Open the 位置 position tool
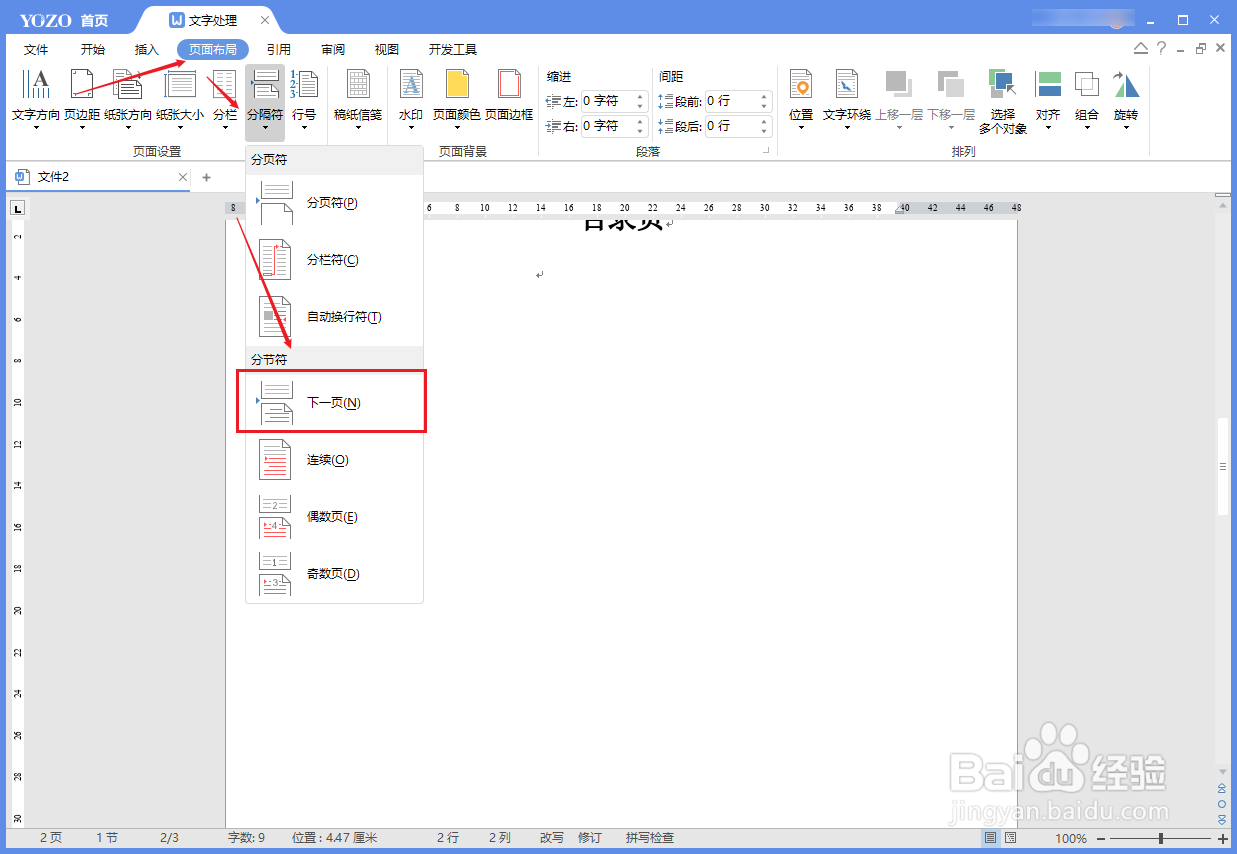This screenshot has width=1237, height=854. [801, 100]
